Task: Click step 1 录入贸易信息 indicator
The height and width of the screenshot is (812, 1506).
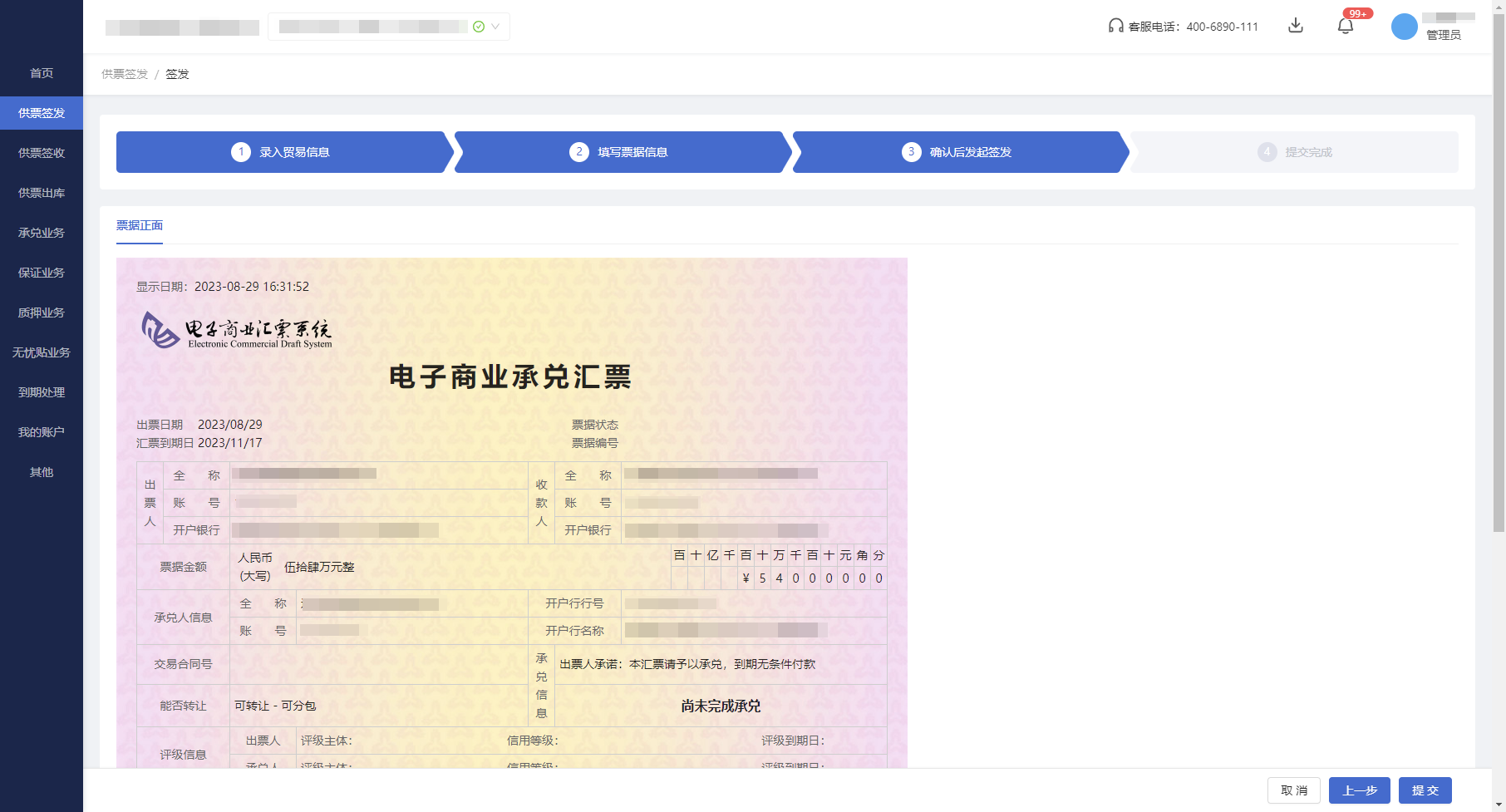Action: [283, 152]
